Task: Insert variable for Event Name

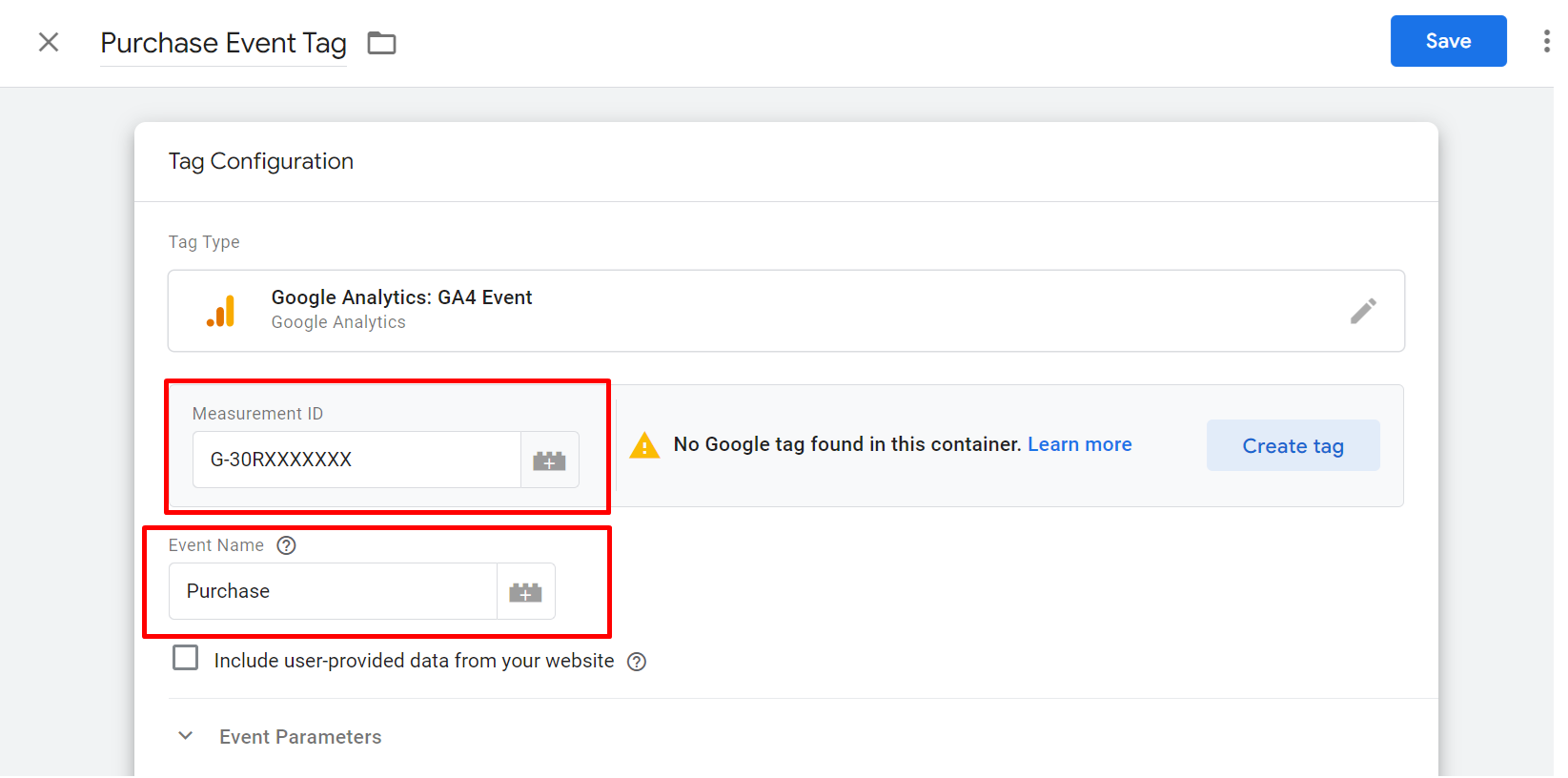Action: coord(525,592)
